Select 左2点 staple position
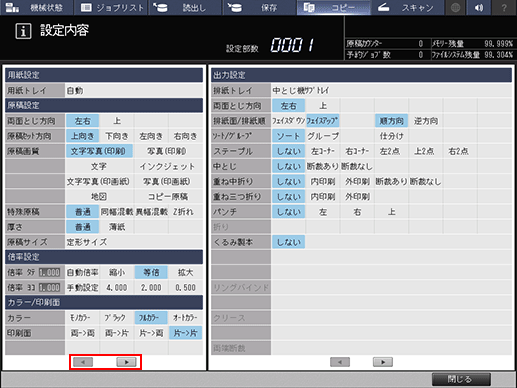 coord(391,151)
